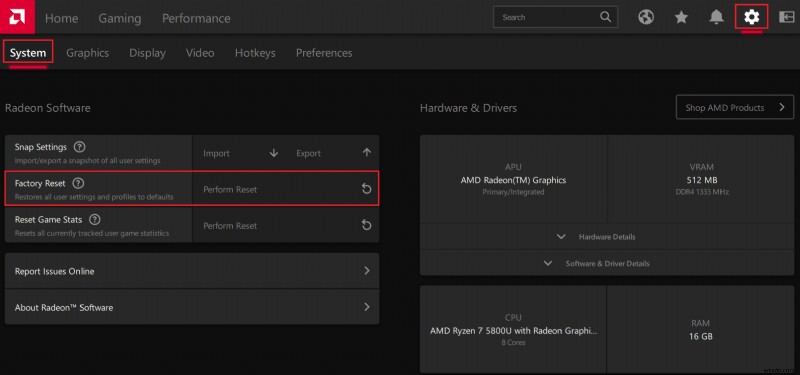Image resolution: width=800 pixels, height=375 pixels.
Task: Open the Home tab
Action: (62, 18)
